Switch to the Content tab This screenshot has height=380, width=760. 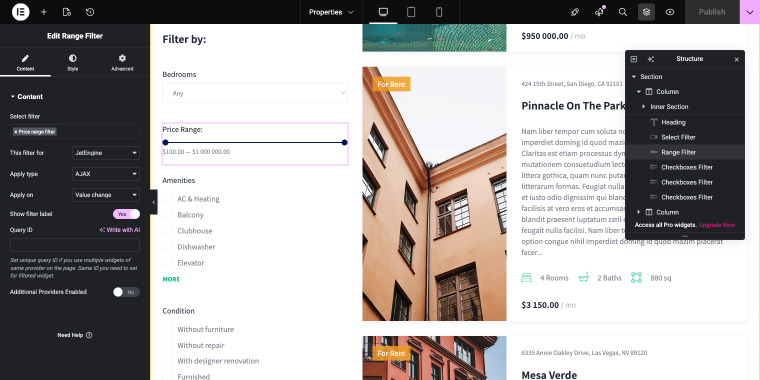tap(25, 63)
